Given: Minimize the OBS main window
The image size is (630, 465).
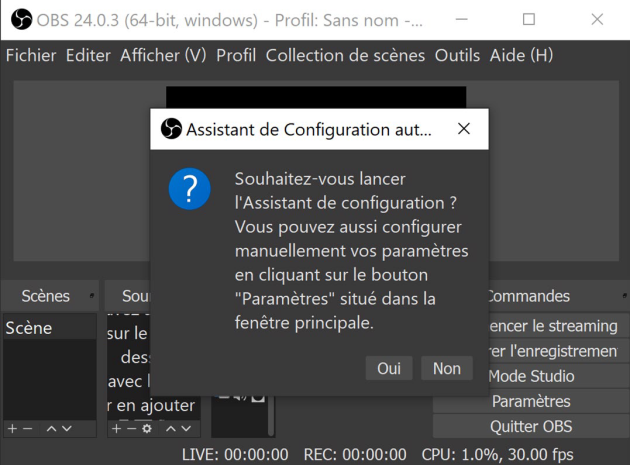Looking at the screenshot, I should tap(461, 19).
